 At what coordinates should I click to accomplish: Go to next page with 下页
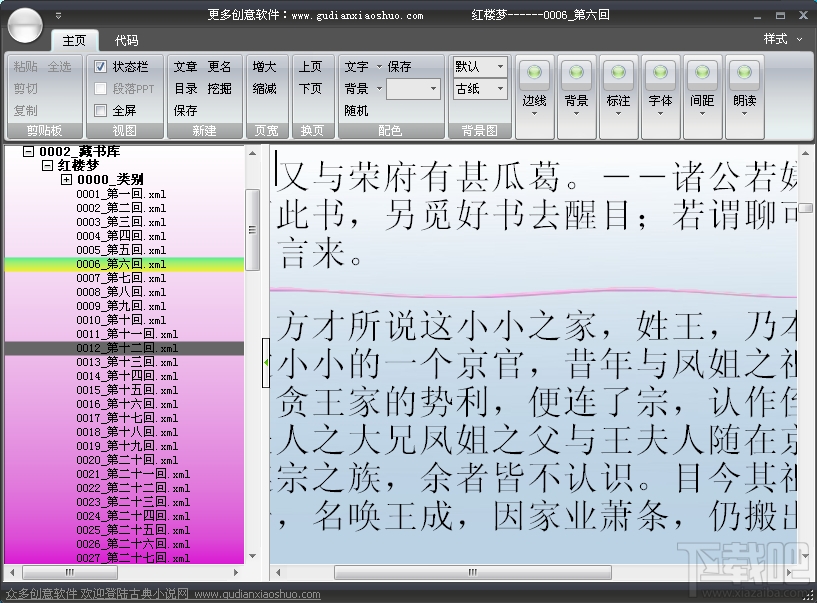point(311,89)
